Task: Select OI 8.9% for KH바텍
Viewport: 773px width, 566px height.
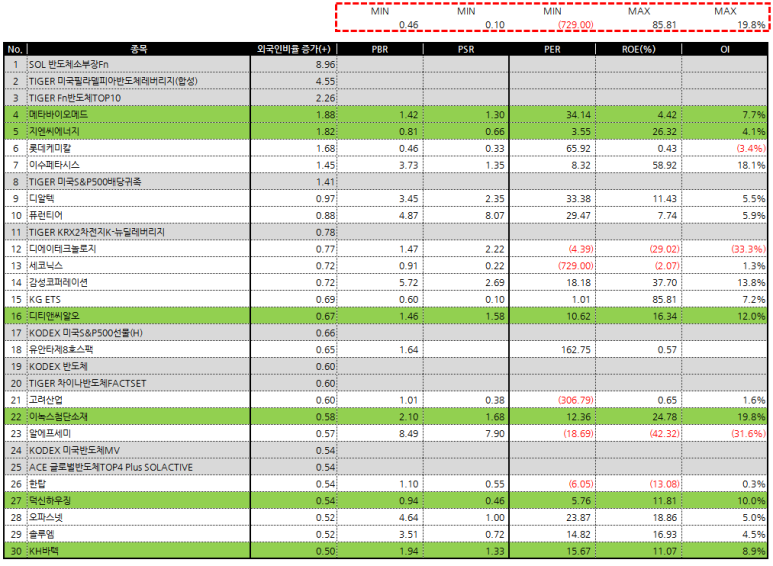Action: pyautogui.click(x=754, y=551)
